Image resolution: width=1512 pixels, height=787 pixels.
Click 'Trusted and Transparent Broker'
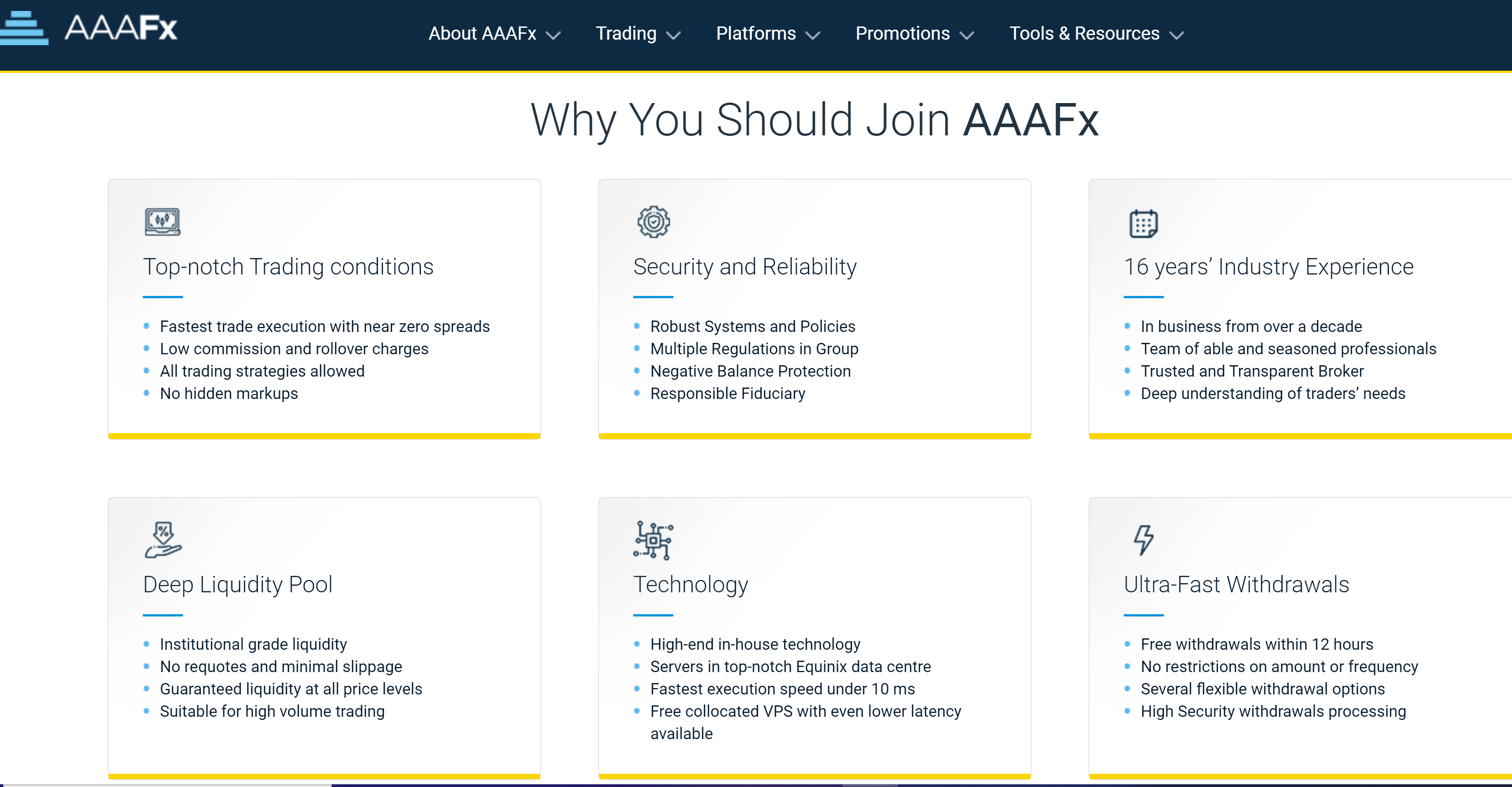pos(1252,371)
